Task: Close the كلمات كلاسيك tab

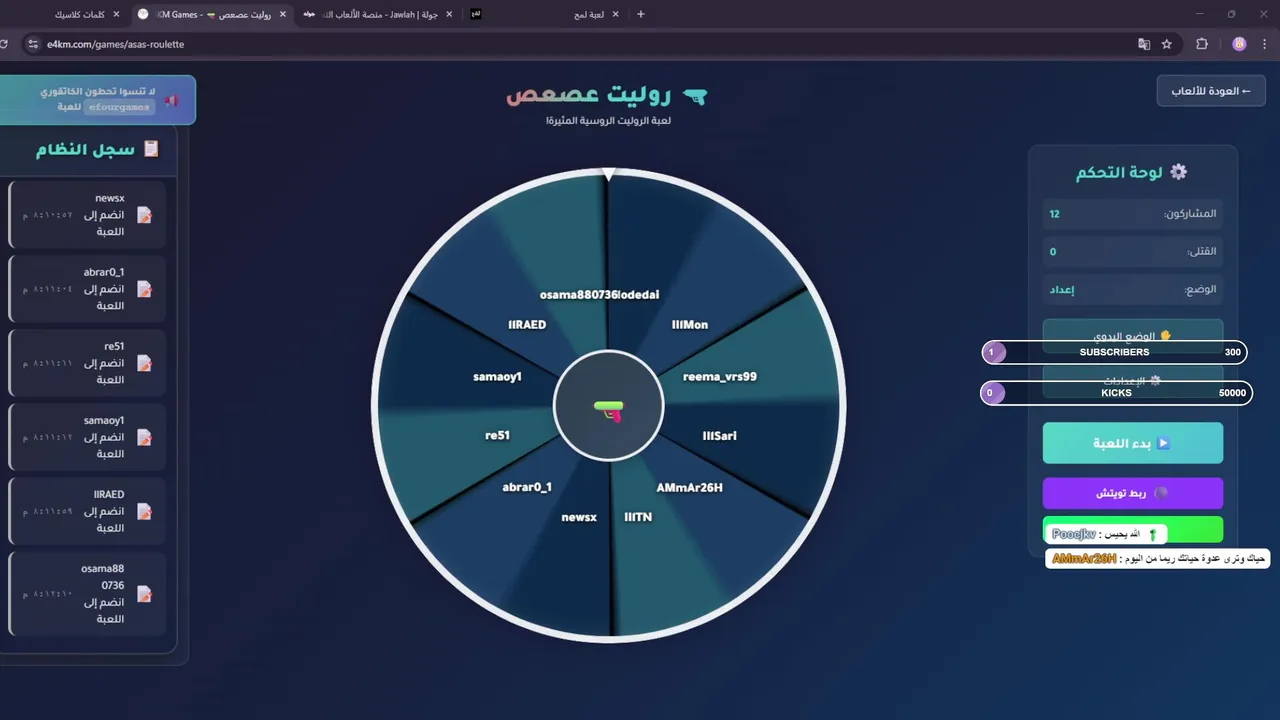Action: [116, 14]
